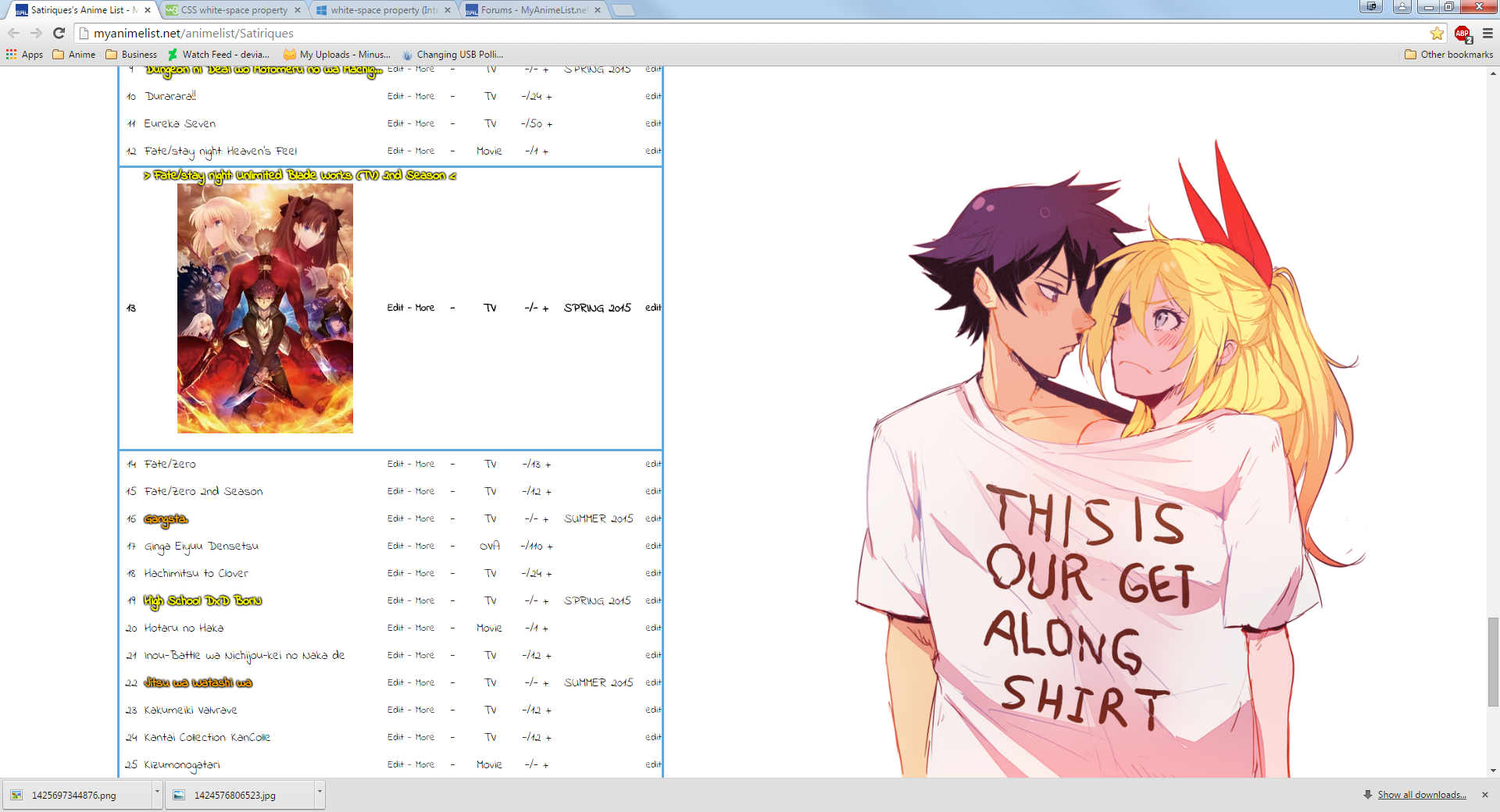
Task: Open the Chrome hamburger menu
Action: (x=1487, y=33)
